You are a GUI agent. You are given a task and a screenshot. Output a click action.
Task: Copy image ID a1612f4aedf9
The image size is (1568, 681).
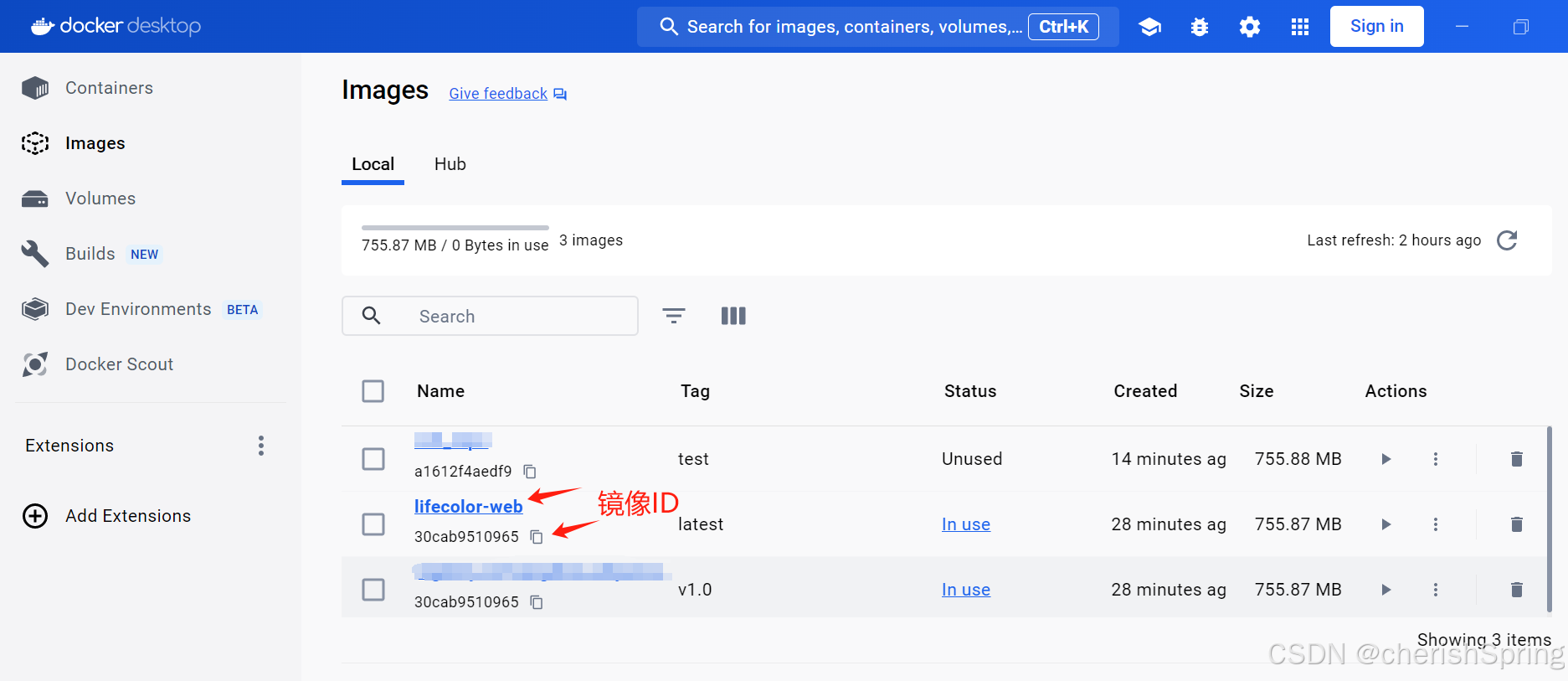530,472
